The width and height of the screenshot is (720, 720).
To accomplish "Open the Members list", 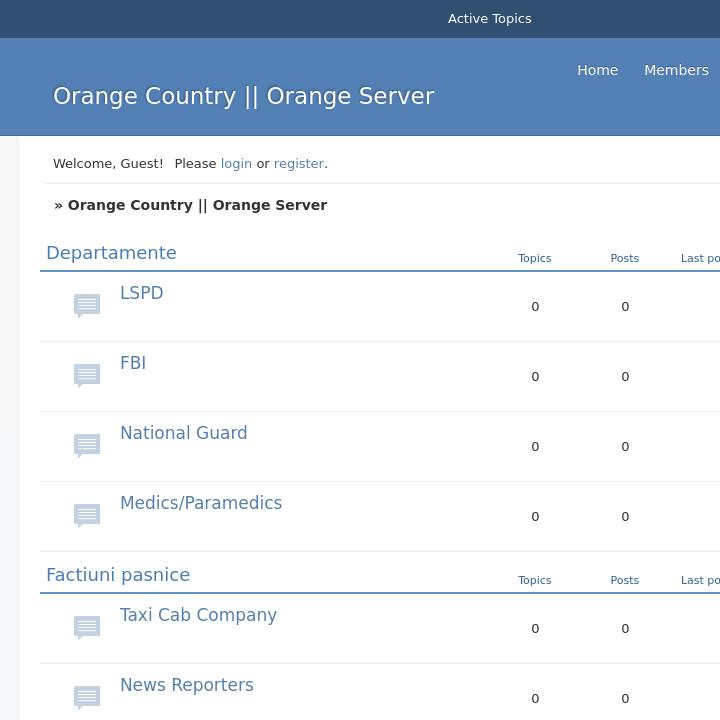I will coord(676,70).
